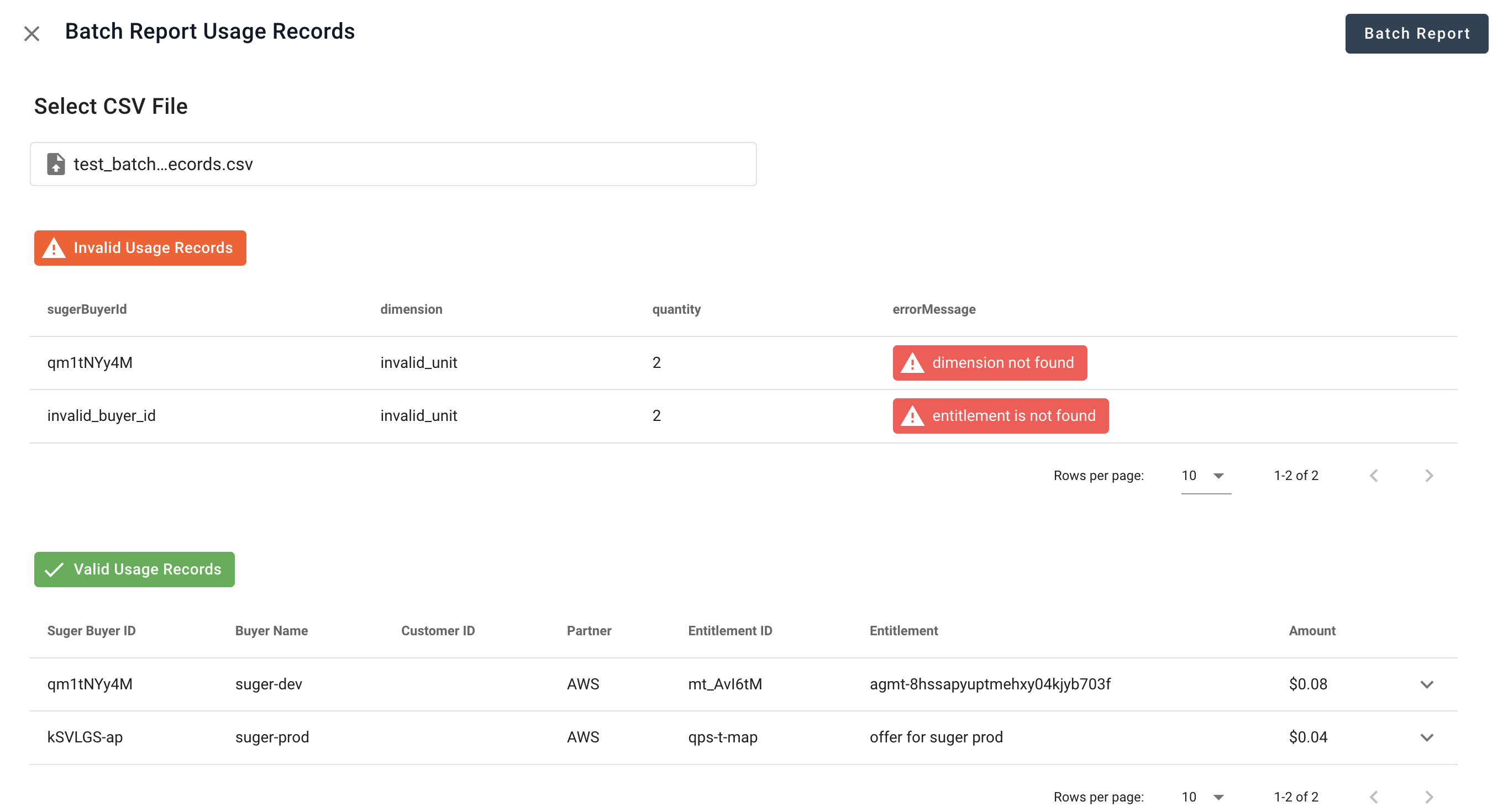The height and width of the screenshot is (812, 1503).
Task: Go to previous page of valid records
Action: pyautogui.click(x=1374, y=797)
